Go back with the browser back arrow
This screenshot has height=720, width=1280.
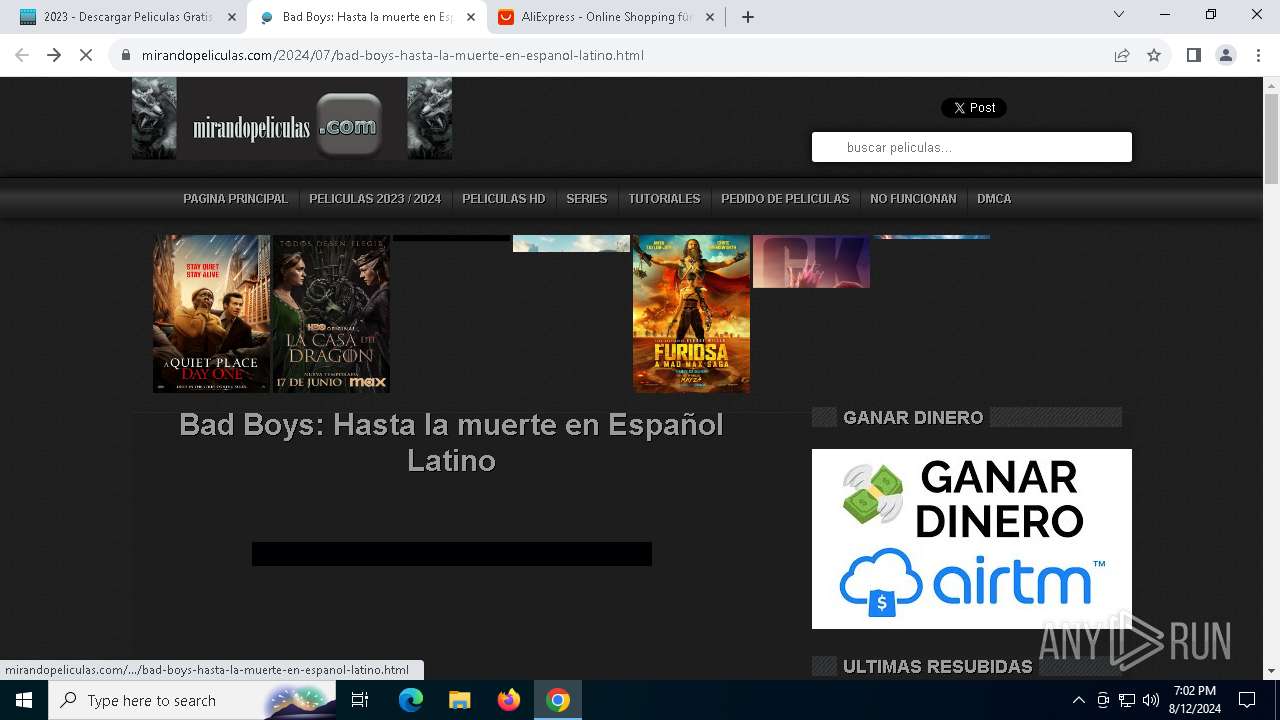[22, 55]
